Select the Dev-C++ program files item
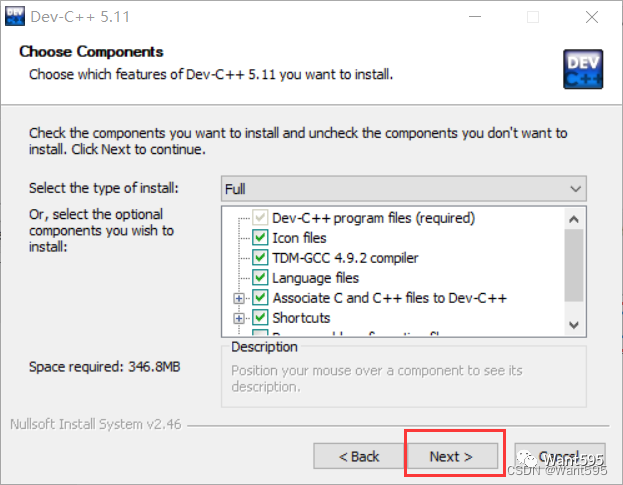This screenshot has width=623, height=485. (373, 218)
